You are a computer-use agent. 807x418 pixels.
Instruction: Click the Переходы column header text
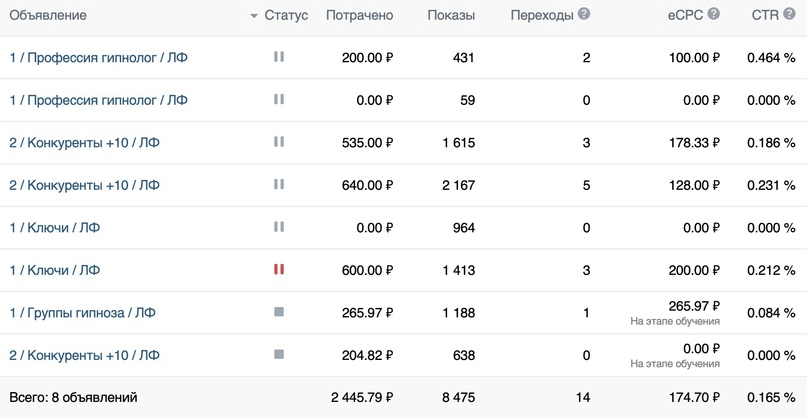coord(541,16)
